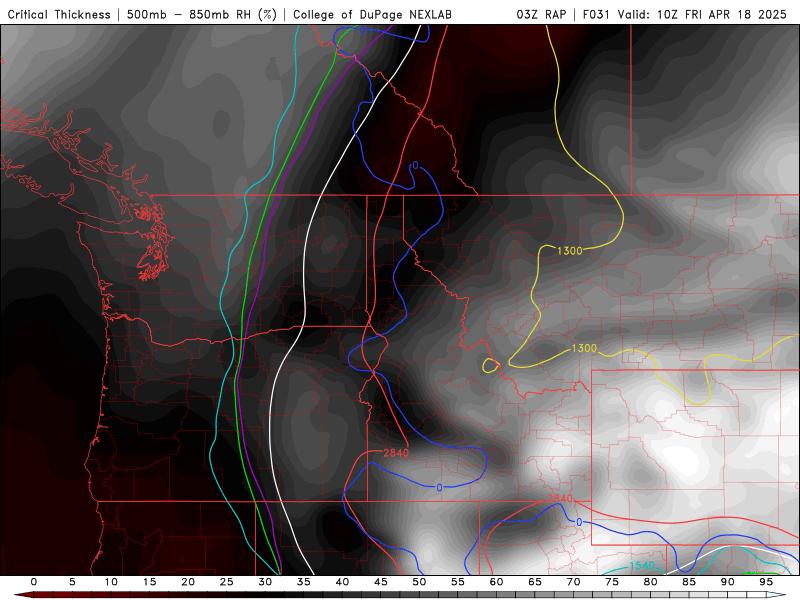Select the "15" color scale tick label
800x600 pixels.
pyautogui.click(x=149, y=582)
